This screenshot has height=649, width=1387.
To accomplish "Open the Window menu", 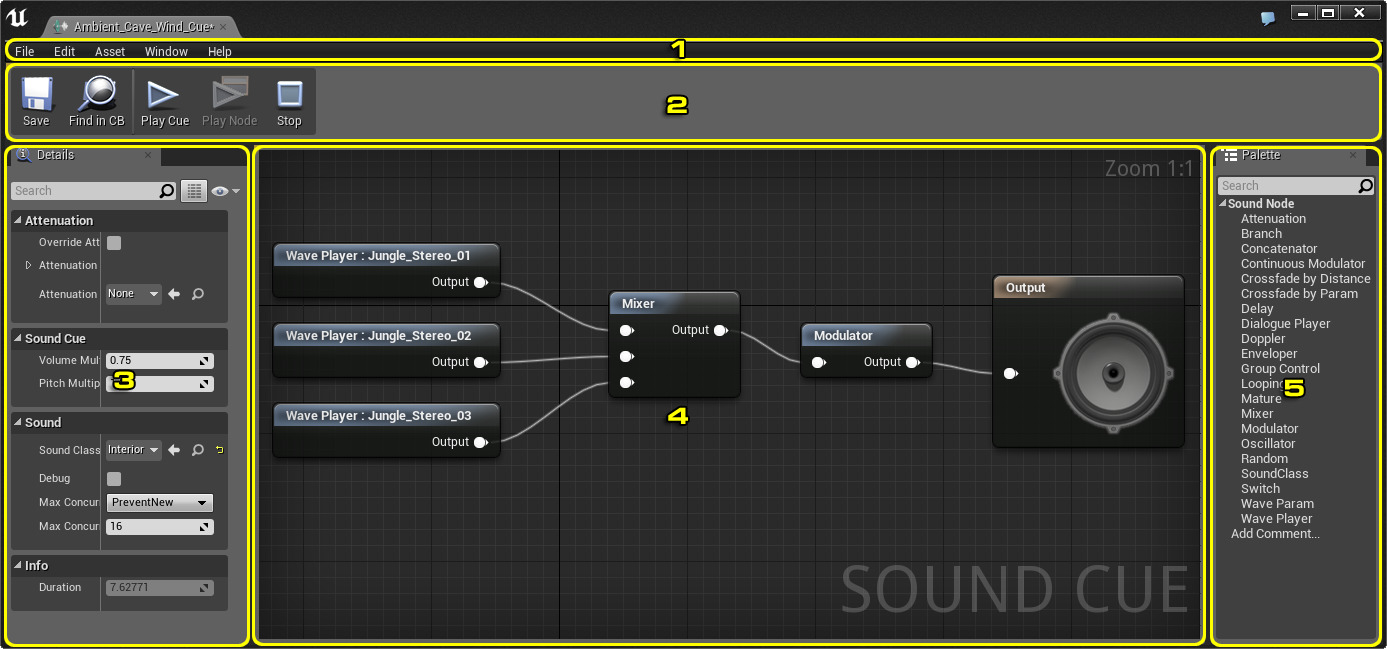I will tap(166, 51).
